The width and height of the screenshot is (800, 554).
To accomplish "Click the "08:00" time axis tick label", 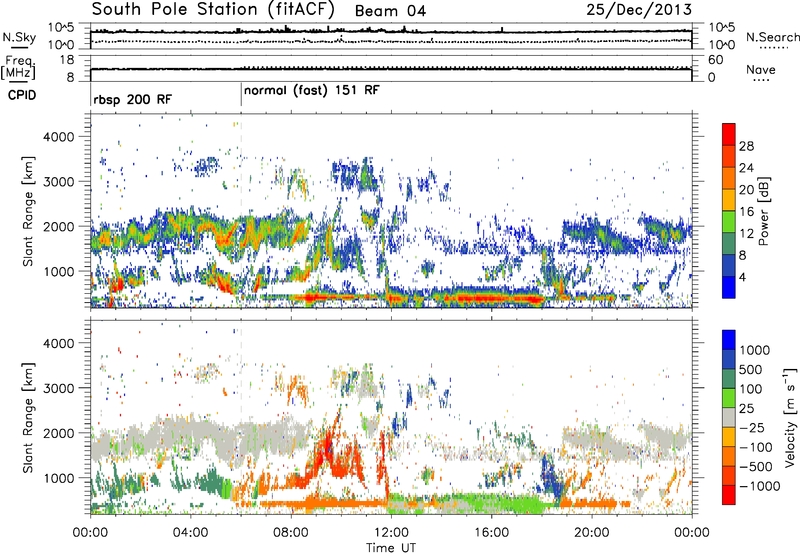I will coord(291,533).
